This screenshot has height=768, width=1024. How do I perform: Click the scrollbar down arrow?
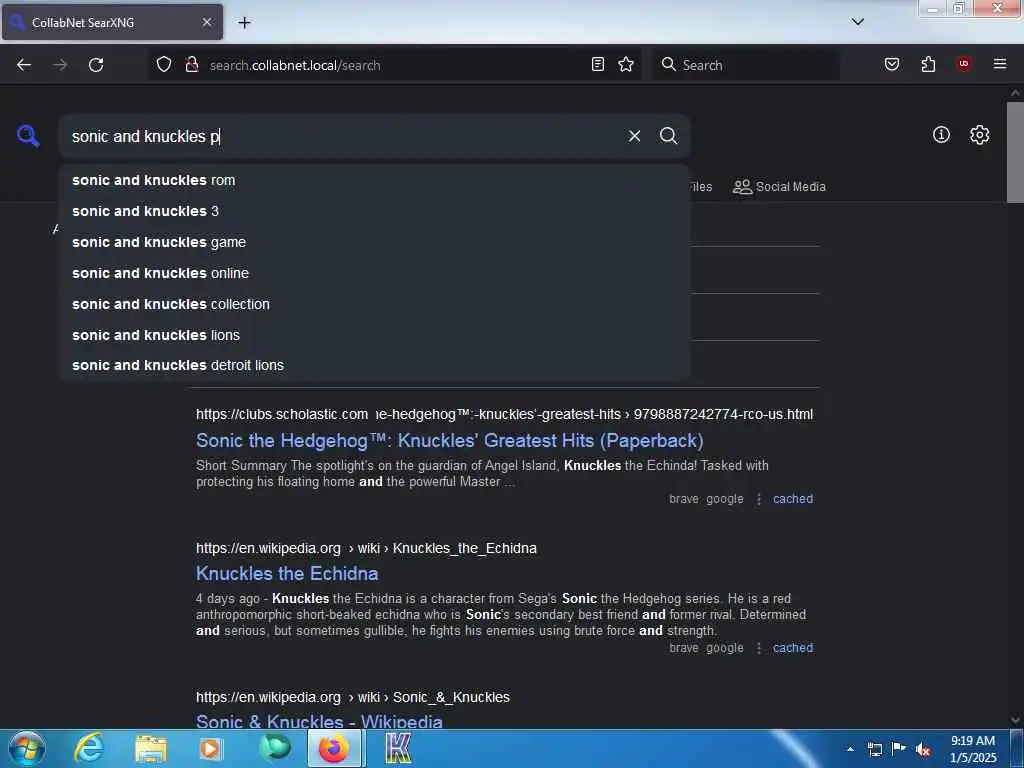coord(1015,720)
